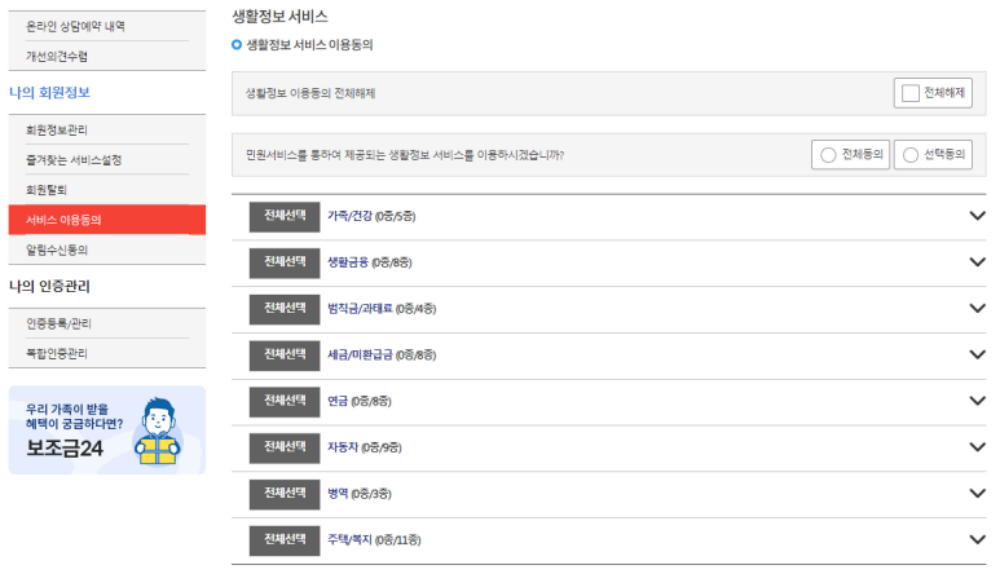Image resolution: width=1000 pixels, height=574 pixels.
Task: Open 회원정보관리 in sidebar
Action: [x=57, y=130]
